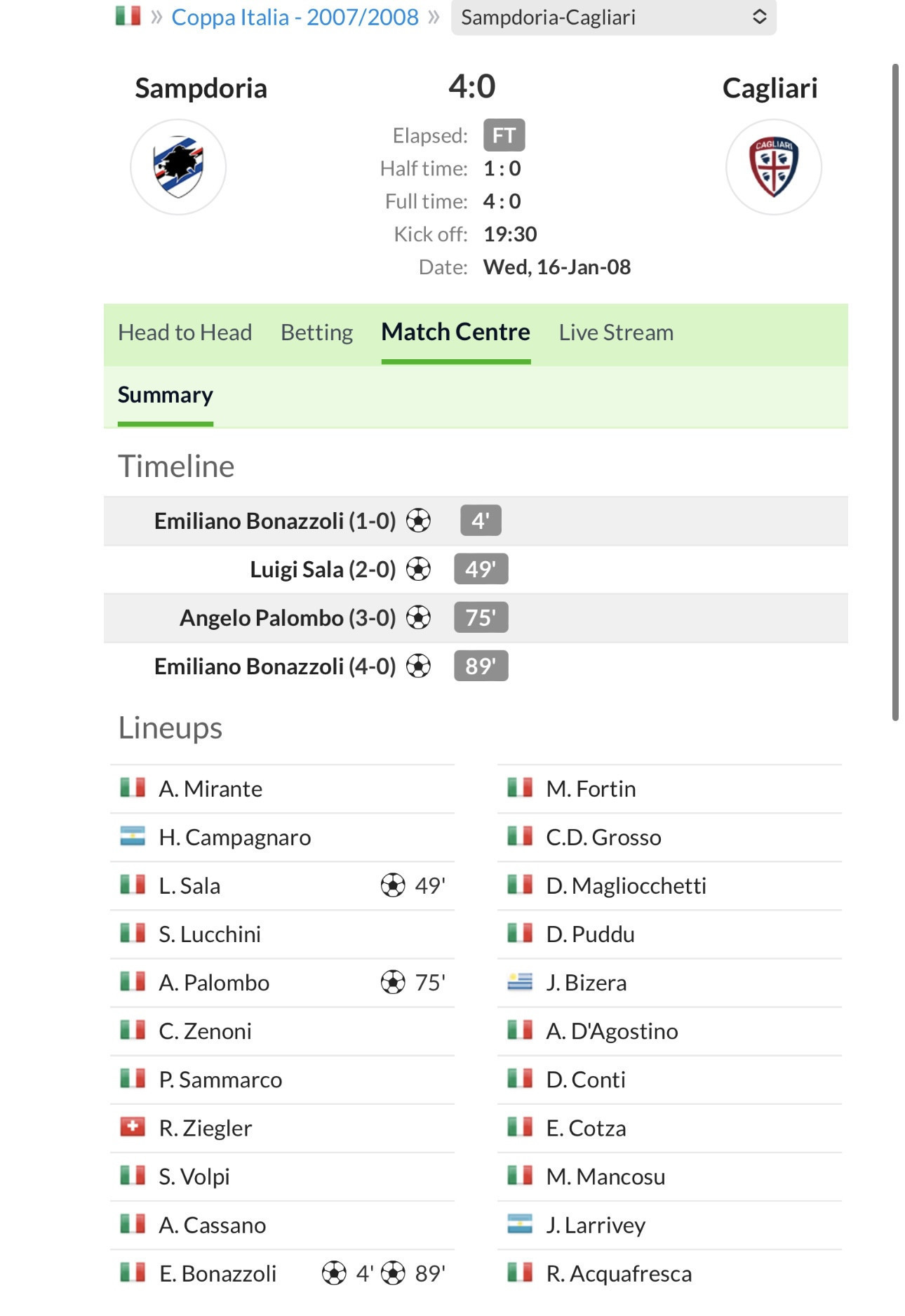
Task: Select the Live Stream tab
Action: (x=616, y=333)
